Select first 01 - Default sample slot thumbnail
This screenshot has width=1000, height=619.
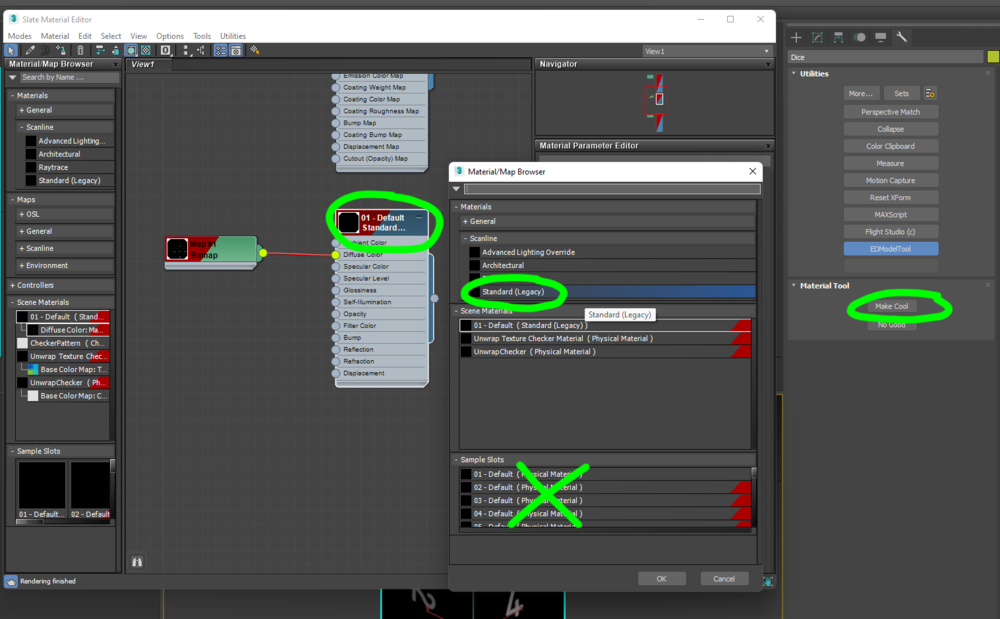point(41,484)
